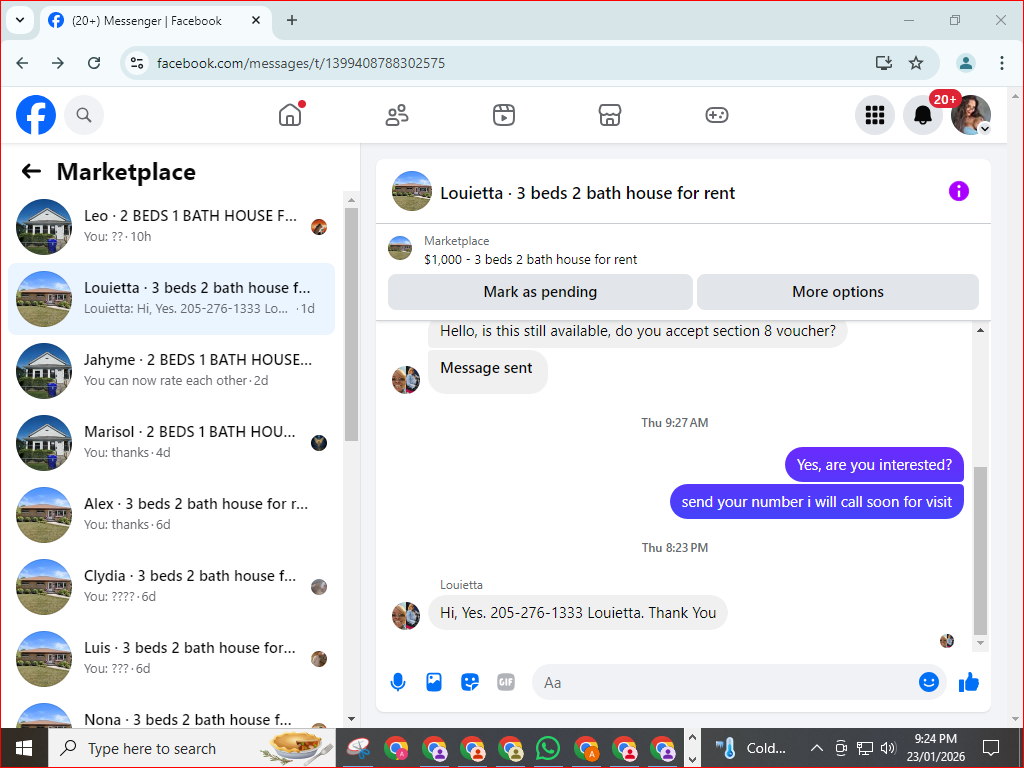This screenshot has width=1024, height=768.
Task: Click the Mark as pending button
Action: [x=540, y=292]
